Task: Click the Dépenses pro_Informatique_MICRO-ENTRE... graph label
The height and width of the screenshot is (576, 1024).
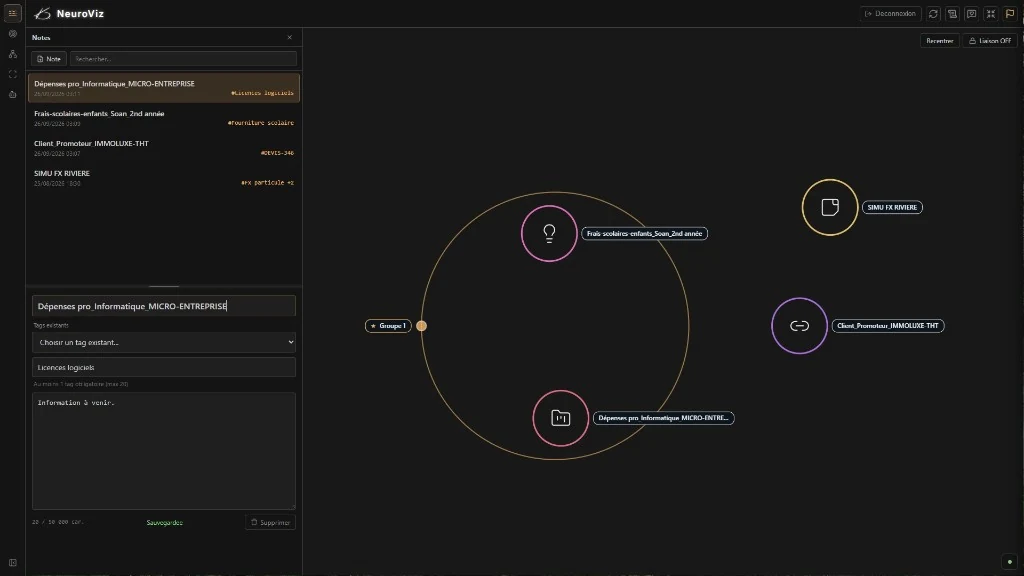Action: pyautogui.click(x=664, y=418)
